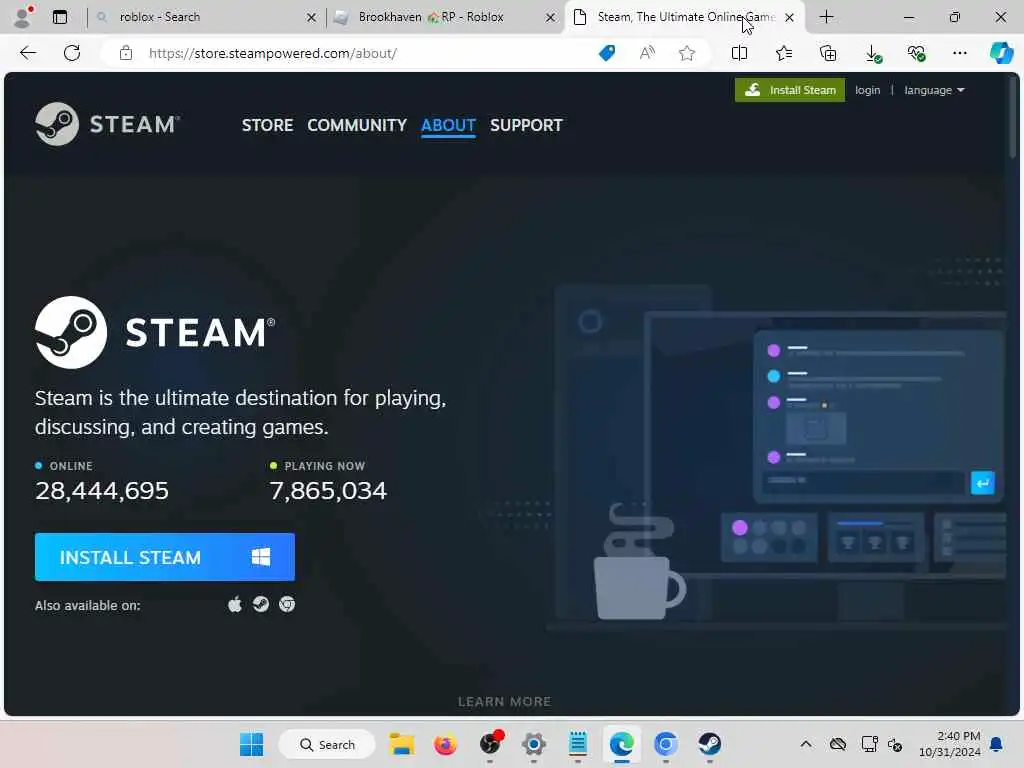Click the taskbar Search box
This screenshot has width=1024, height=768.
point(327,744)
